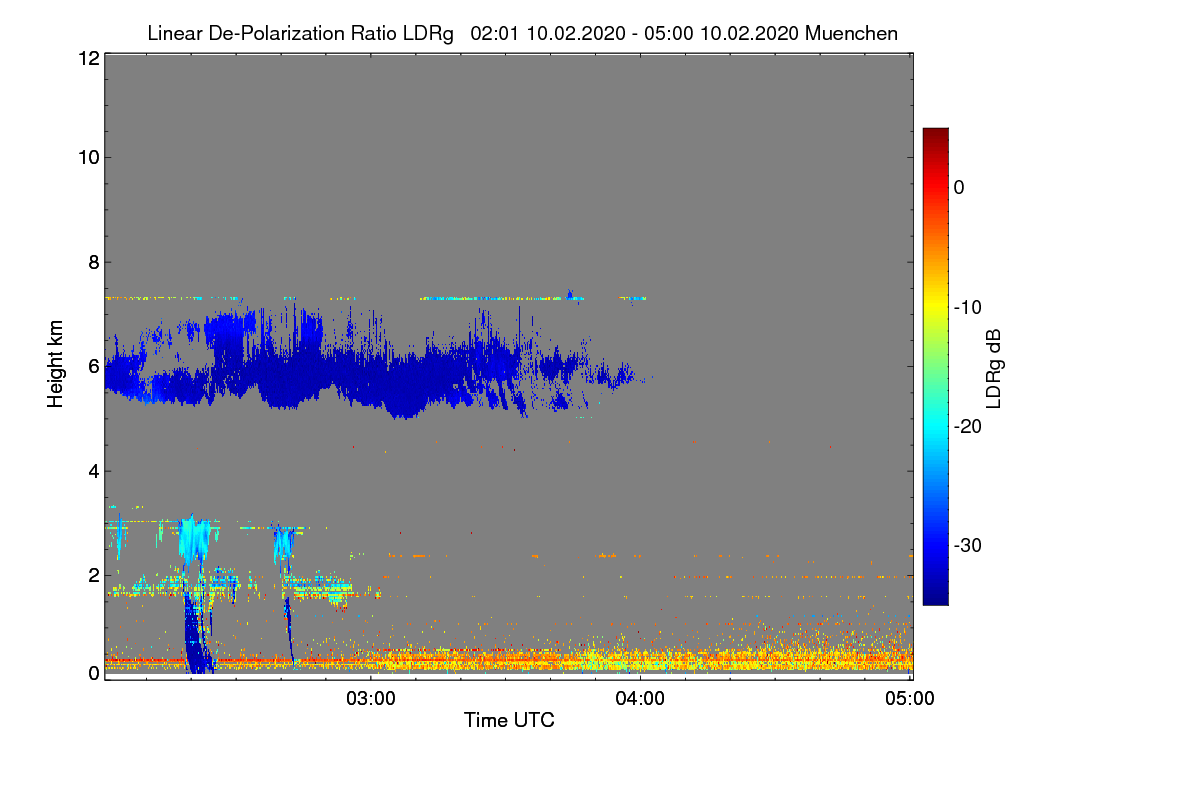Click the color bar legend
The width and height of the screenshot is (1200, 800).
click(935, 366)
